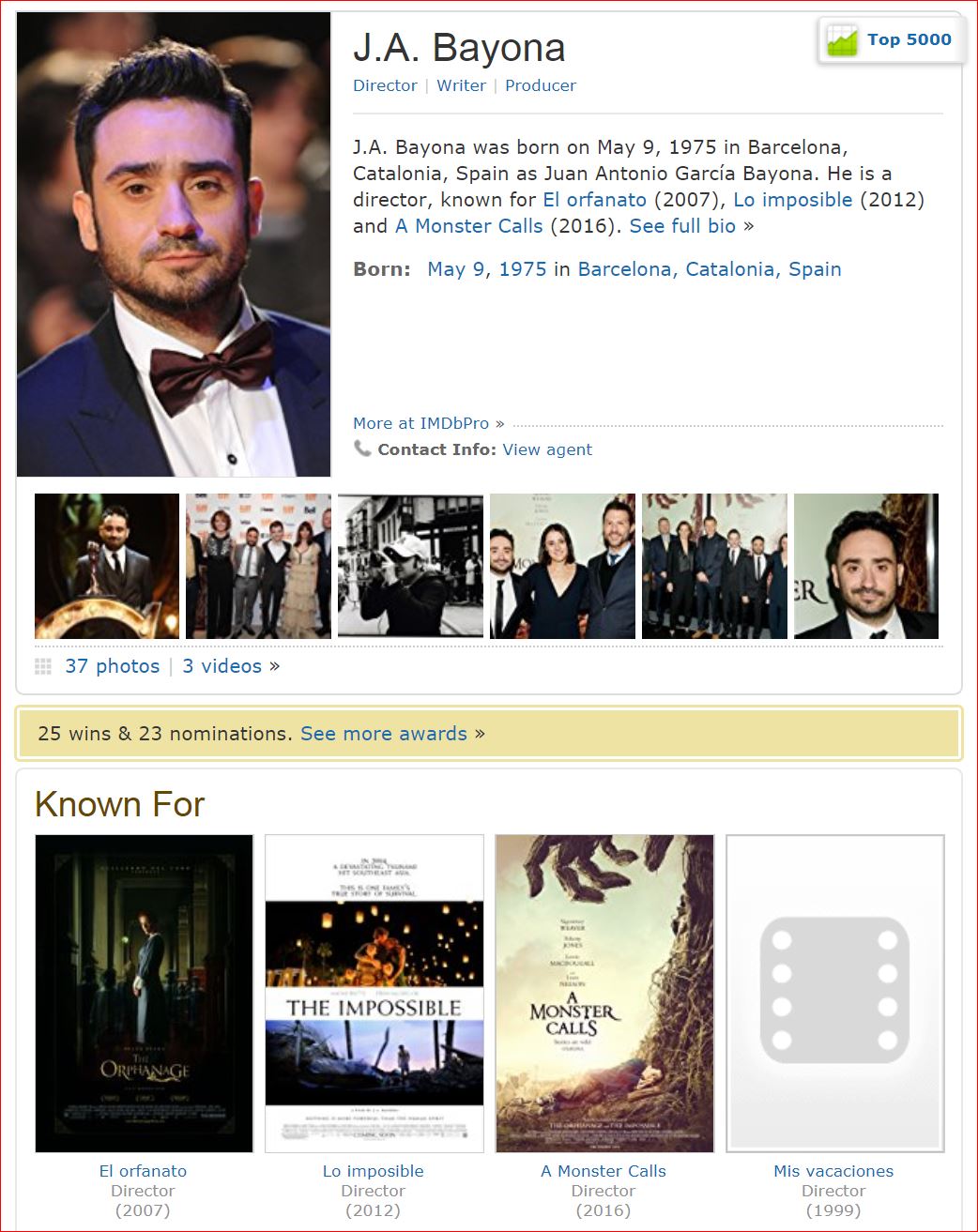
Task: Click the Lo imposible title under Known For
Action: point(374,1171)
